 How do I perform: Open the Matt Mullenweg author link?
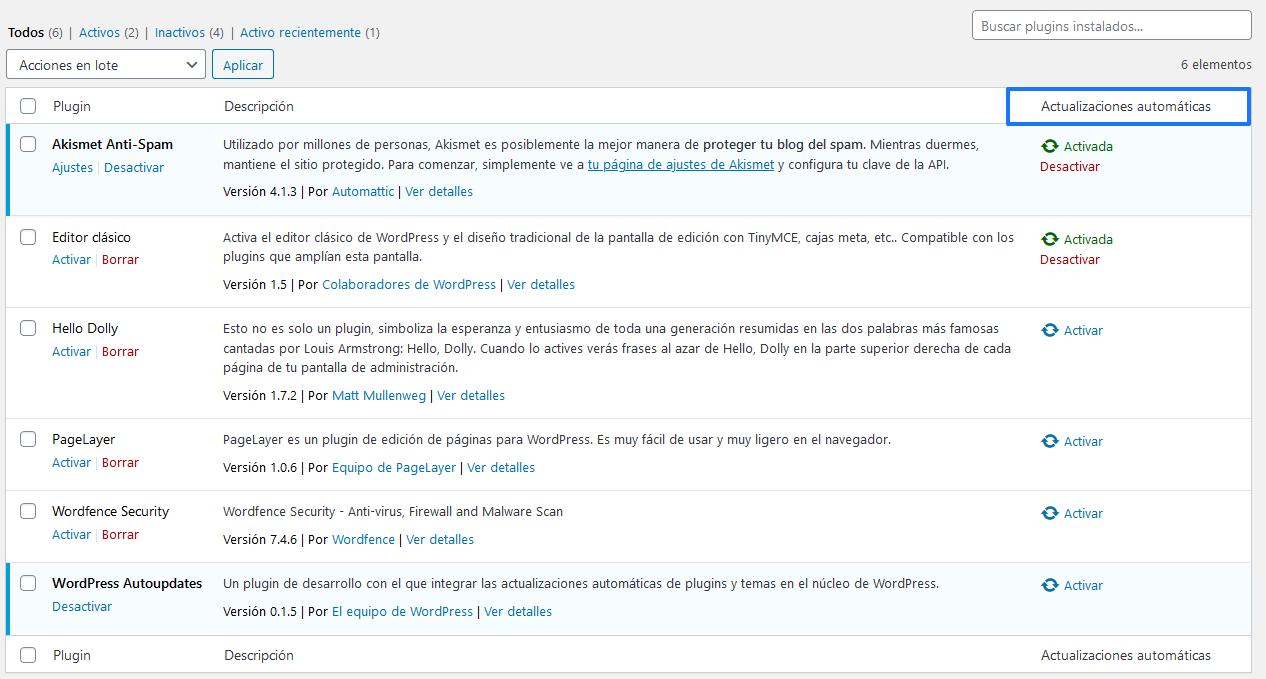coord(379,395)
